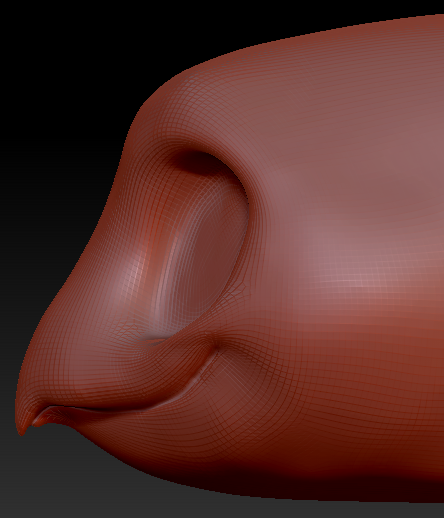444x518 pixels.
Task: Select the pointed upper lip tip
Action: point(22,427)
